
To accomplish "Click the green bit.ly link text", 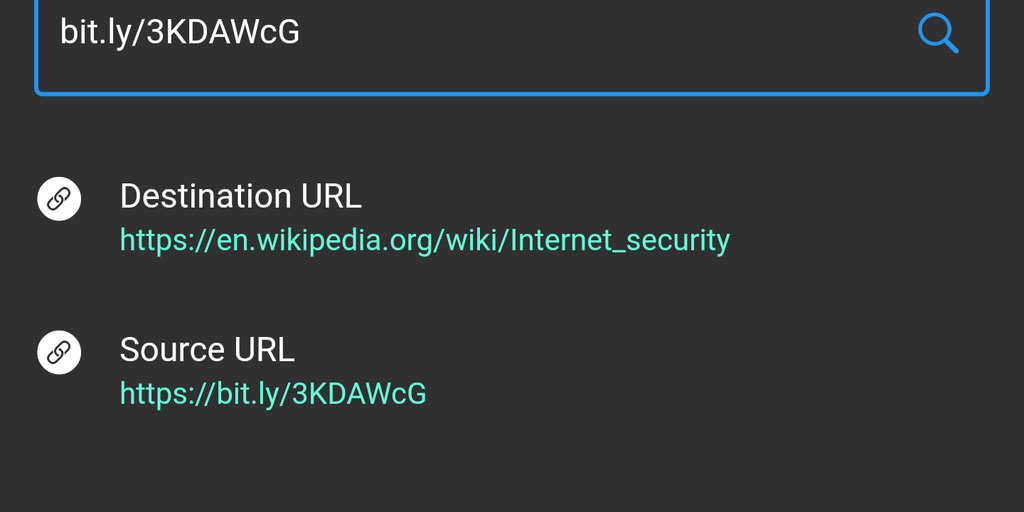I will point(273,394).
